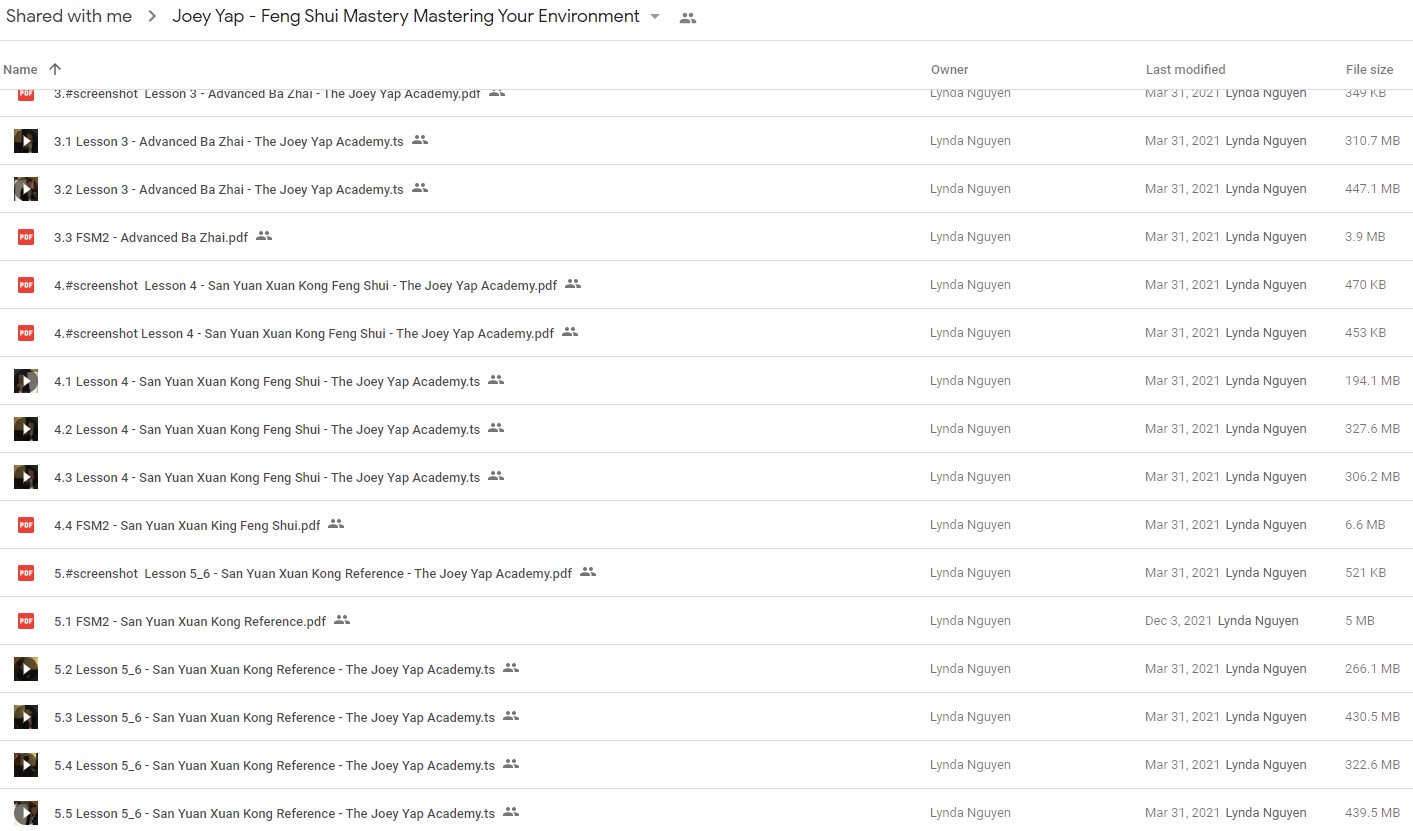The height and width of the screenshot is (831, 1413).
Task: Select file 4.1 Lesson 4 - San Yuan Xuan Kong
Action: 267,382
